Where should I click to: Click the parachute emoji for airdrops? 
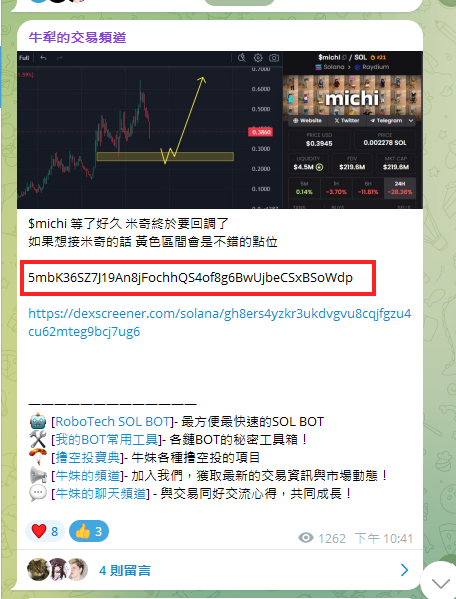coord(38,457)
